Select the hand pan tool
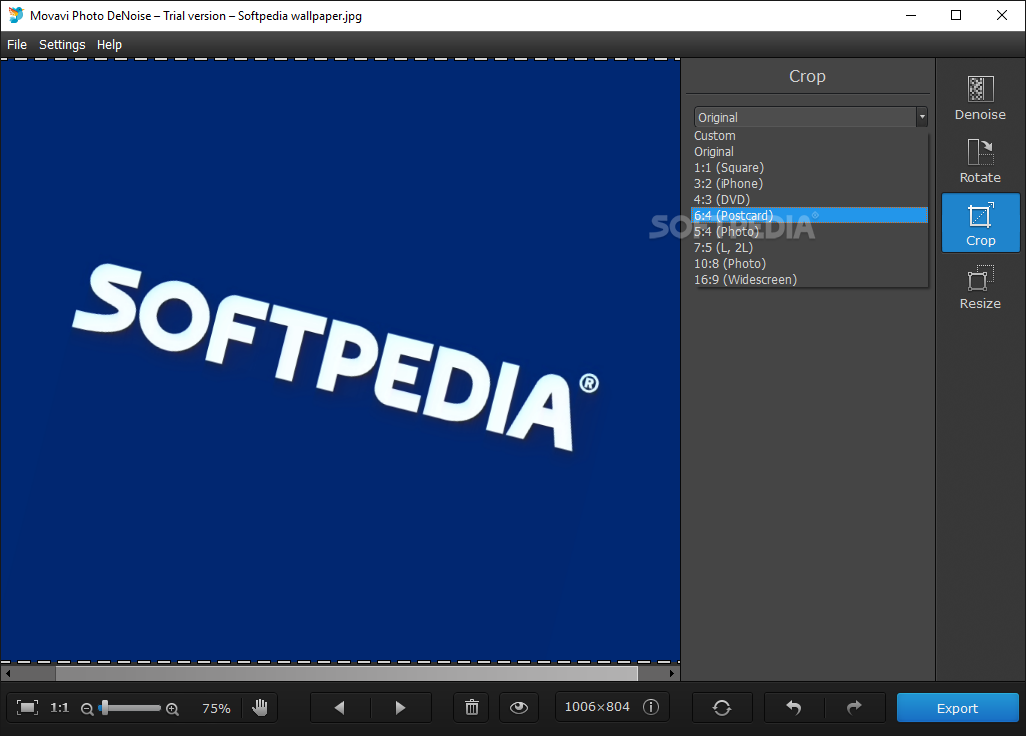 [x=260, y=707]
